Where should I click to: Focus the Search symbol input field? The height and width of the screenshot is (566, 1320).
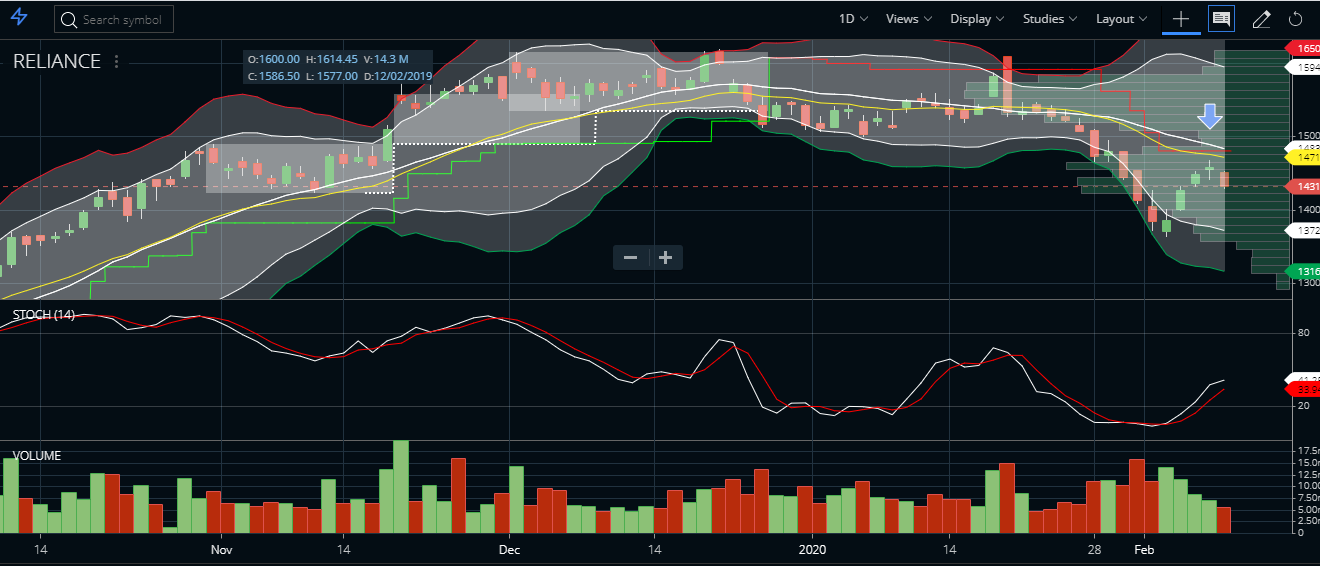pyautogui.click(x=114, y=19)
